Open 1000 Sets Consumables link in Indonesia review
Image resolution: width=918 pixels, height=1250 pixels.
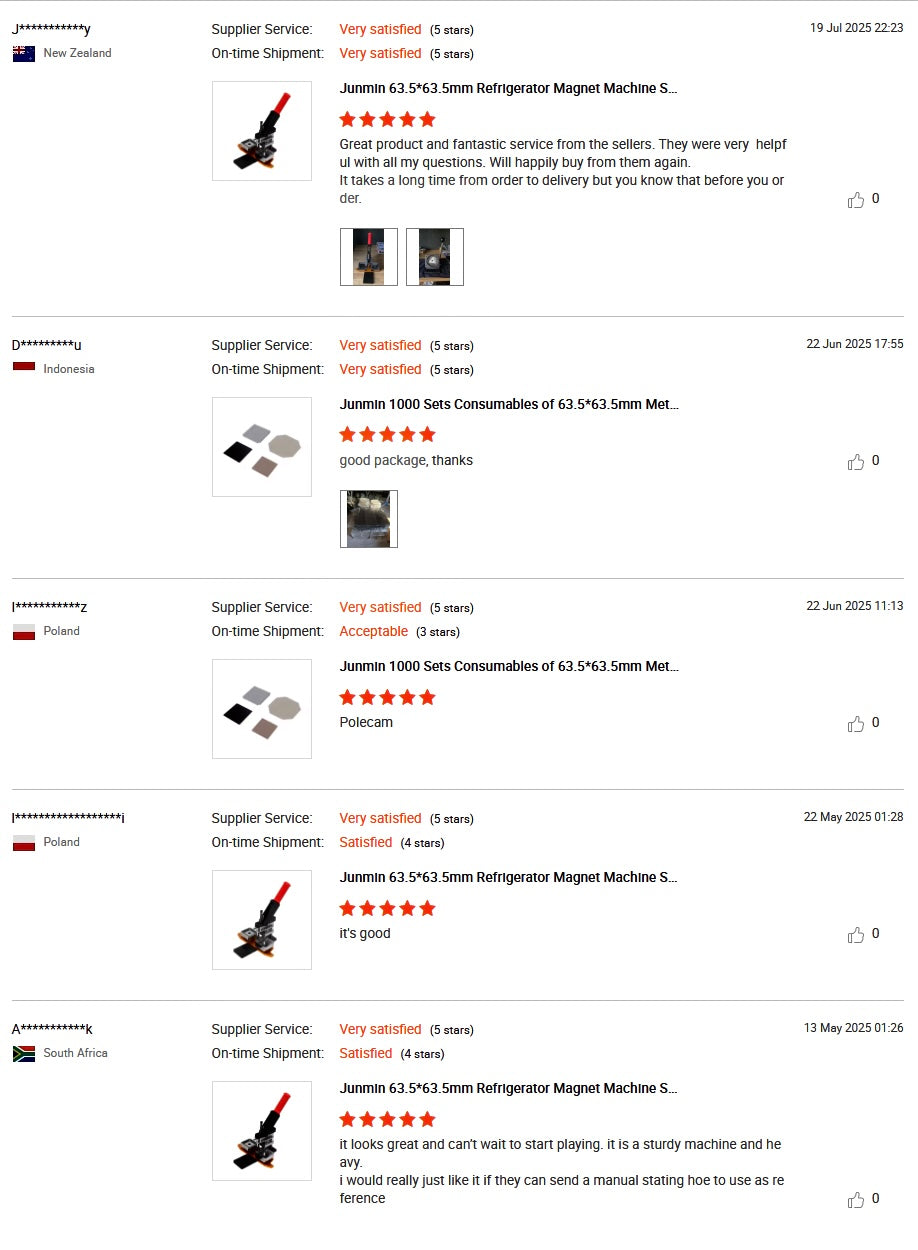508,405
